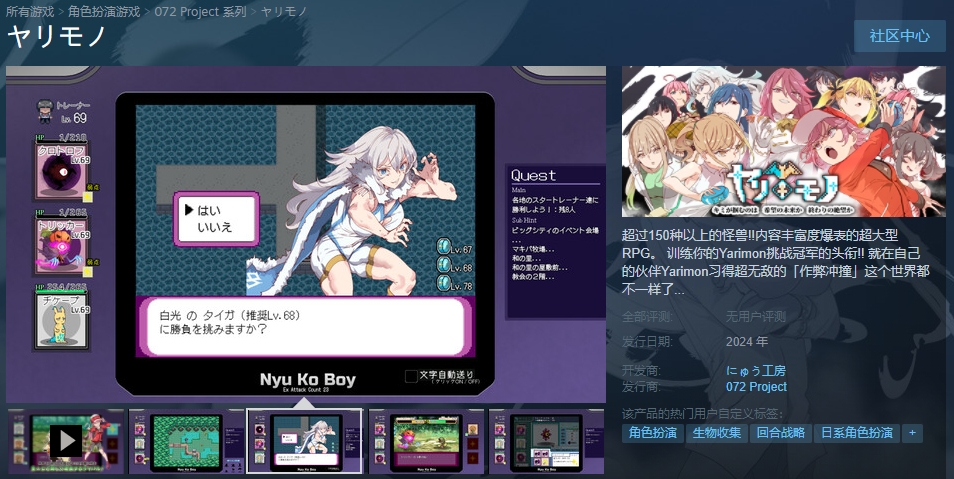Click the trainer avatar icon Lv. 69
The image size is (954, 479).
click(44, 111)
